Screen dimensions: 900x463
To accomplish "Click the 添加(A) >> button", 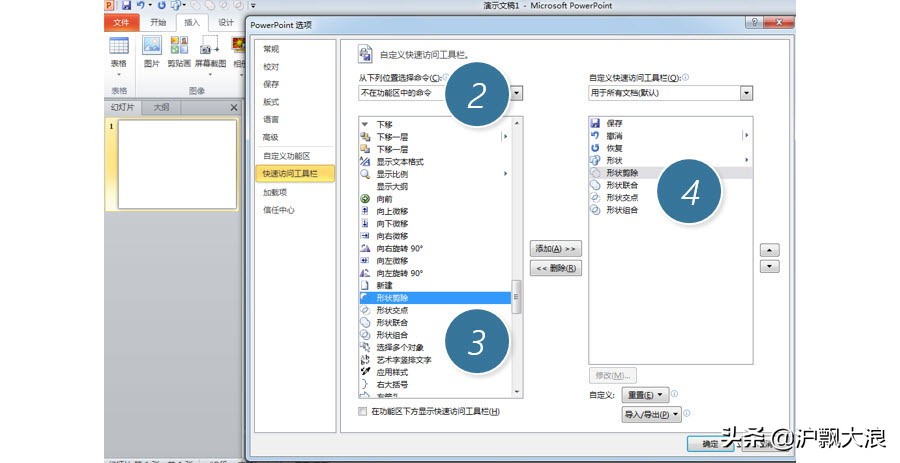I will click(556, 248).
